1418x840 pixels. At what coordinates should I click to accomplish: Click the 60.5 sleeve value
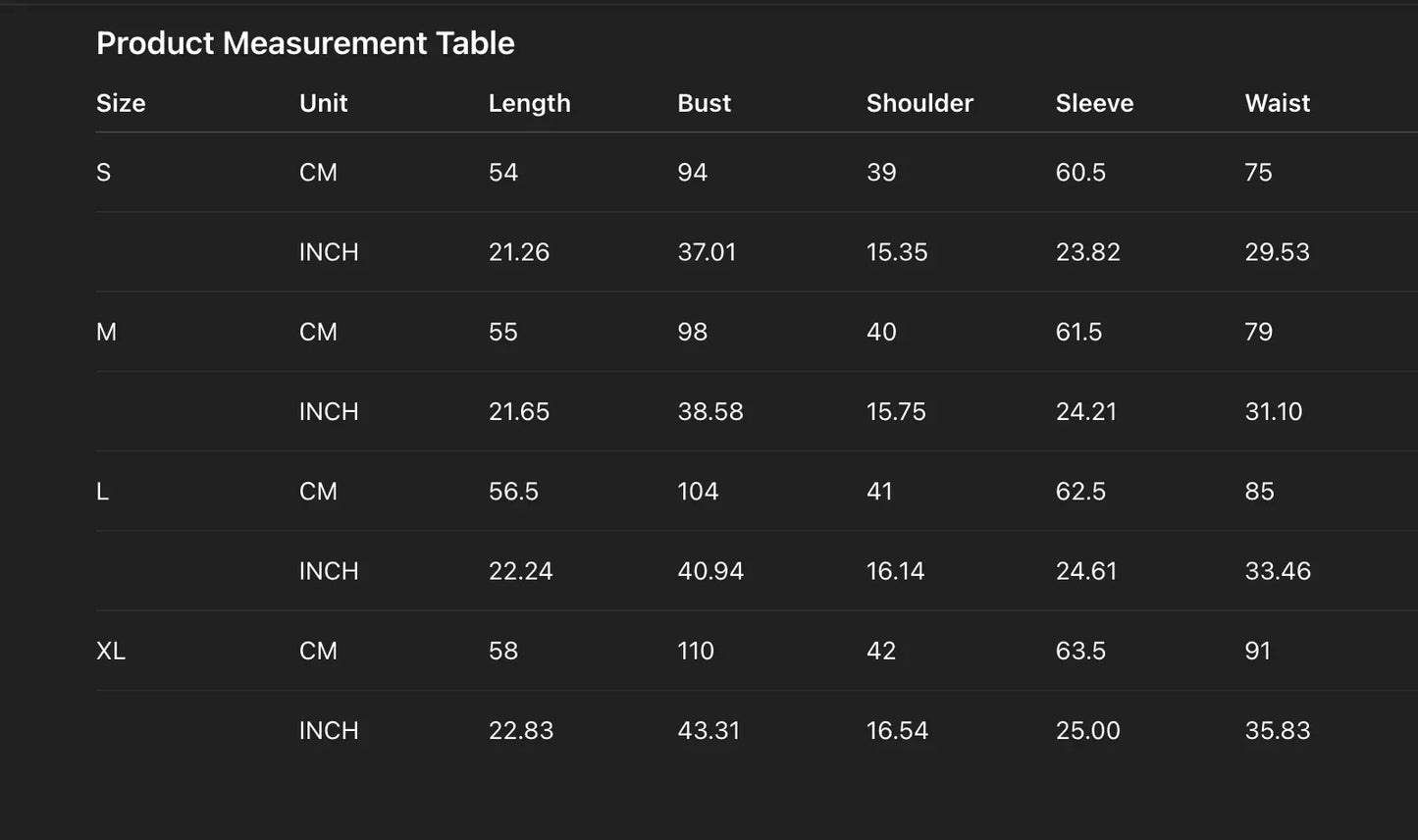[1080, 173]
